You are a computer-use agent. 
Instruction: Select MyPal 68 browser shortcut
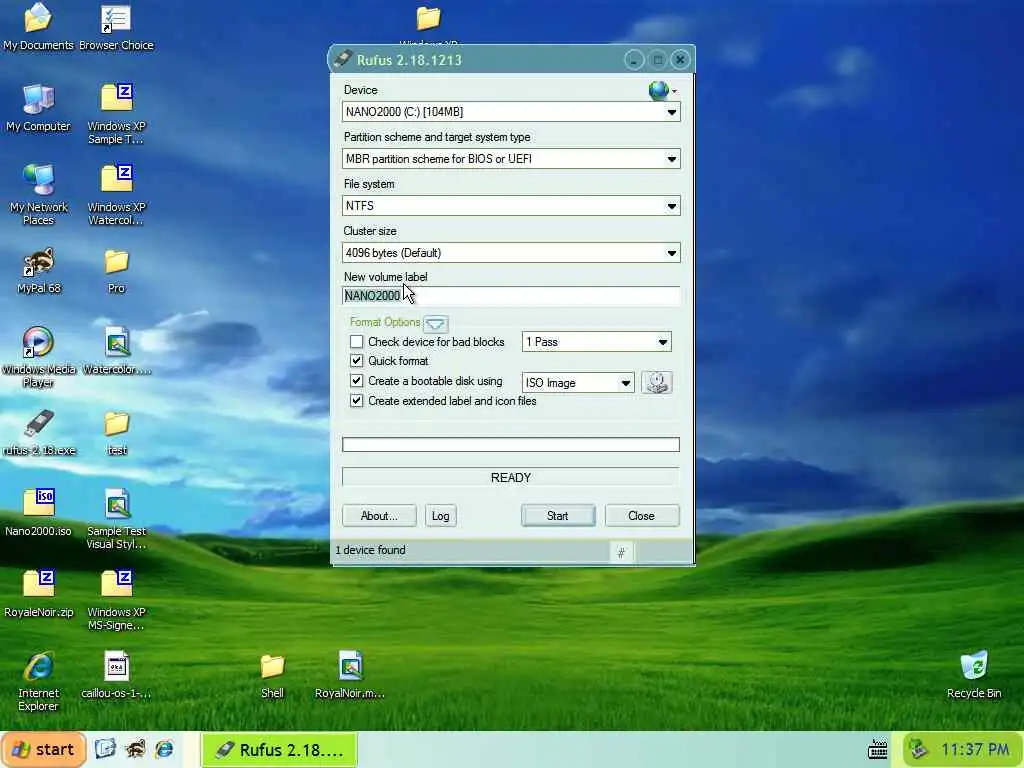point(38,271)
